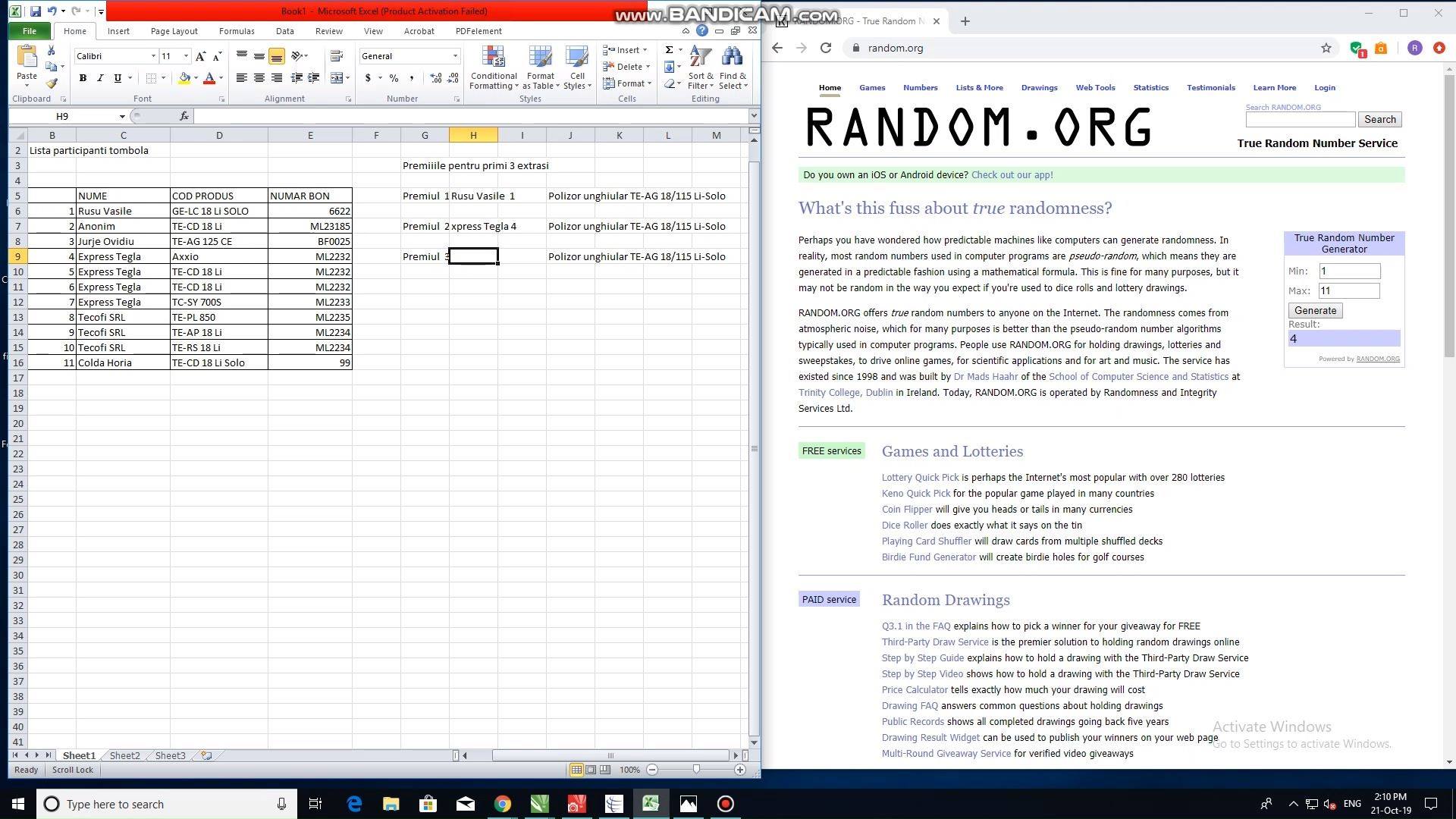
Task: Click Increase Indent in the Alignment group
Action: coord(313,78)
